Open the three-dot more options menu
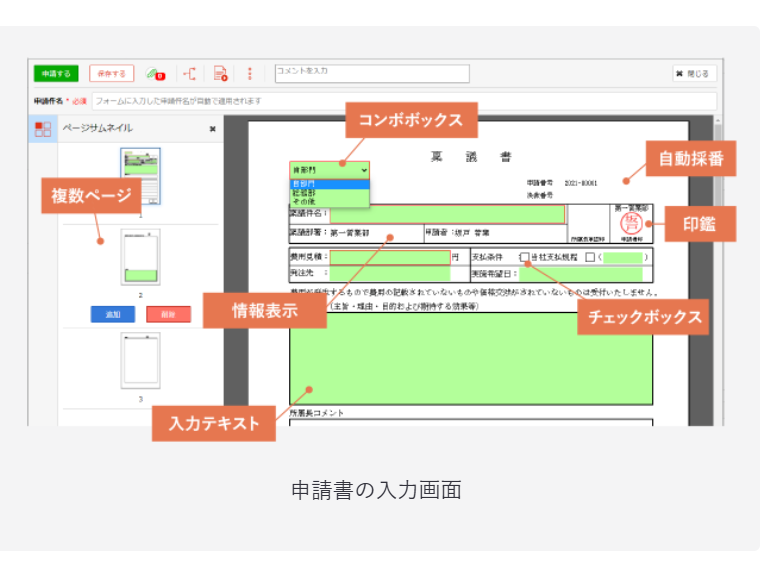 coord(249,74)
